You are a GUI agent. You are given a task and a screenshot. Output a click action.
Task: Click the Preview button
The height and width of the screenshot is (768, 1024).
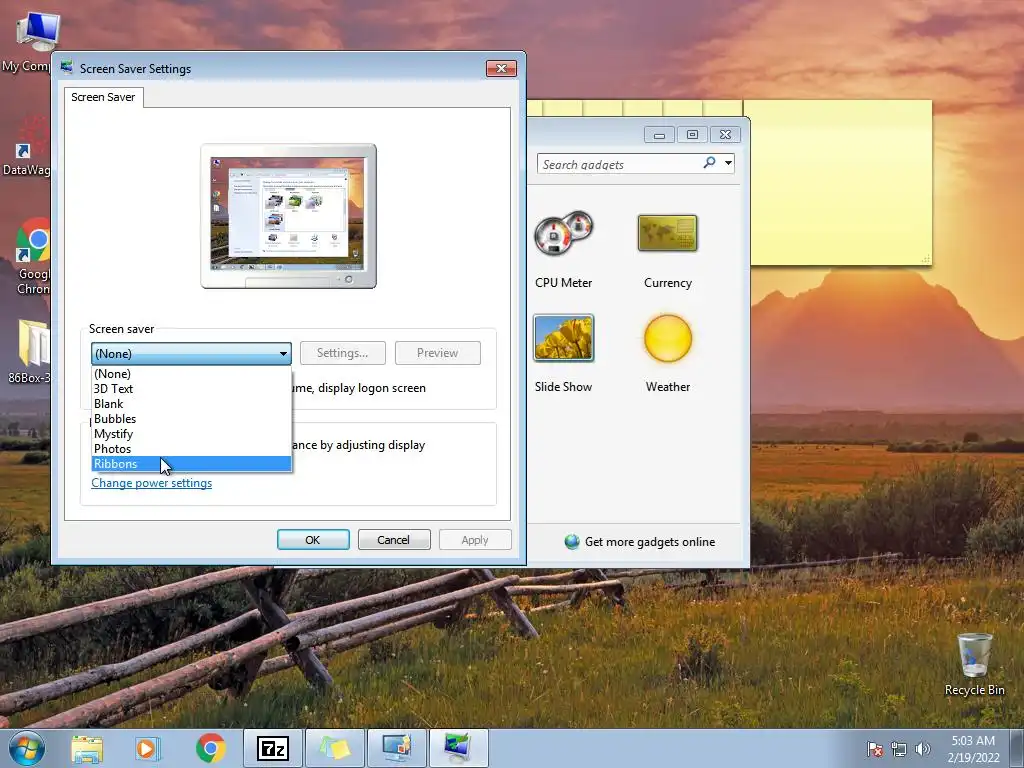tap(438, 353)
